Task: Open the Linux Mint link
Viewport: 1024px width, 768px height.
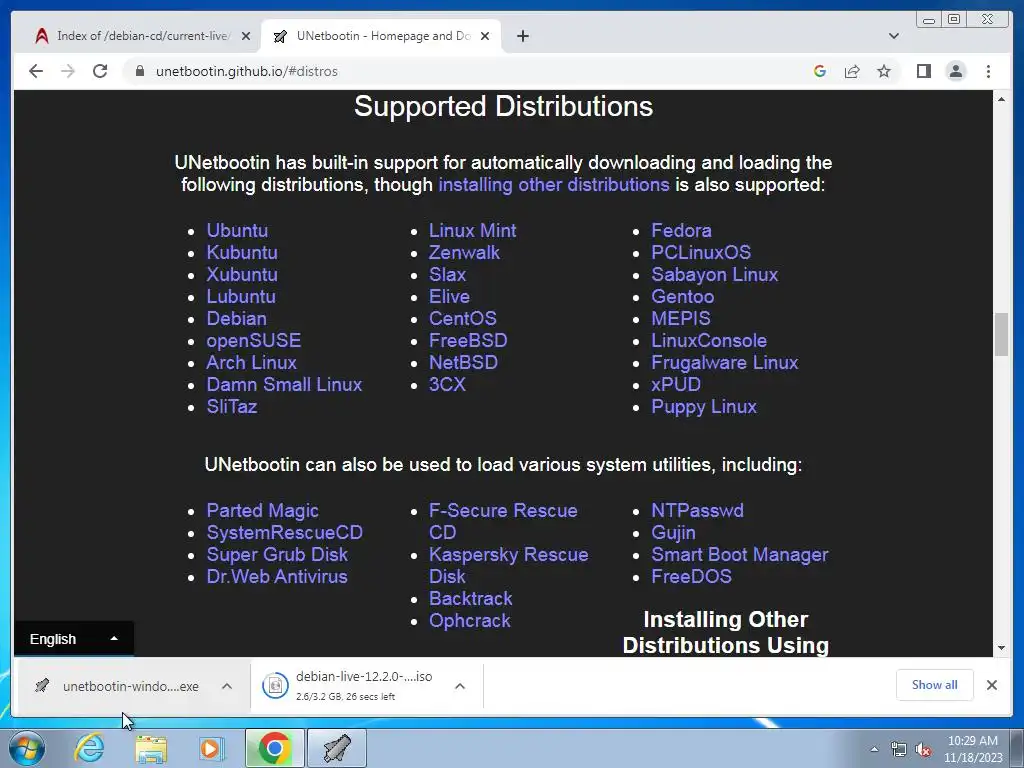Action: 472,231
